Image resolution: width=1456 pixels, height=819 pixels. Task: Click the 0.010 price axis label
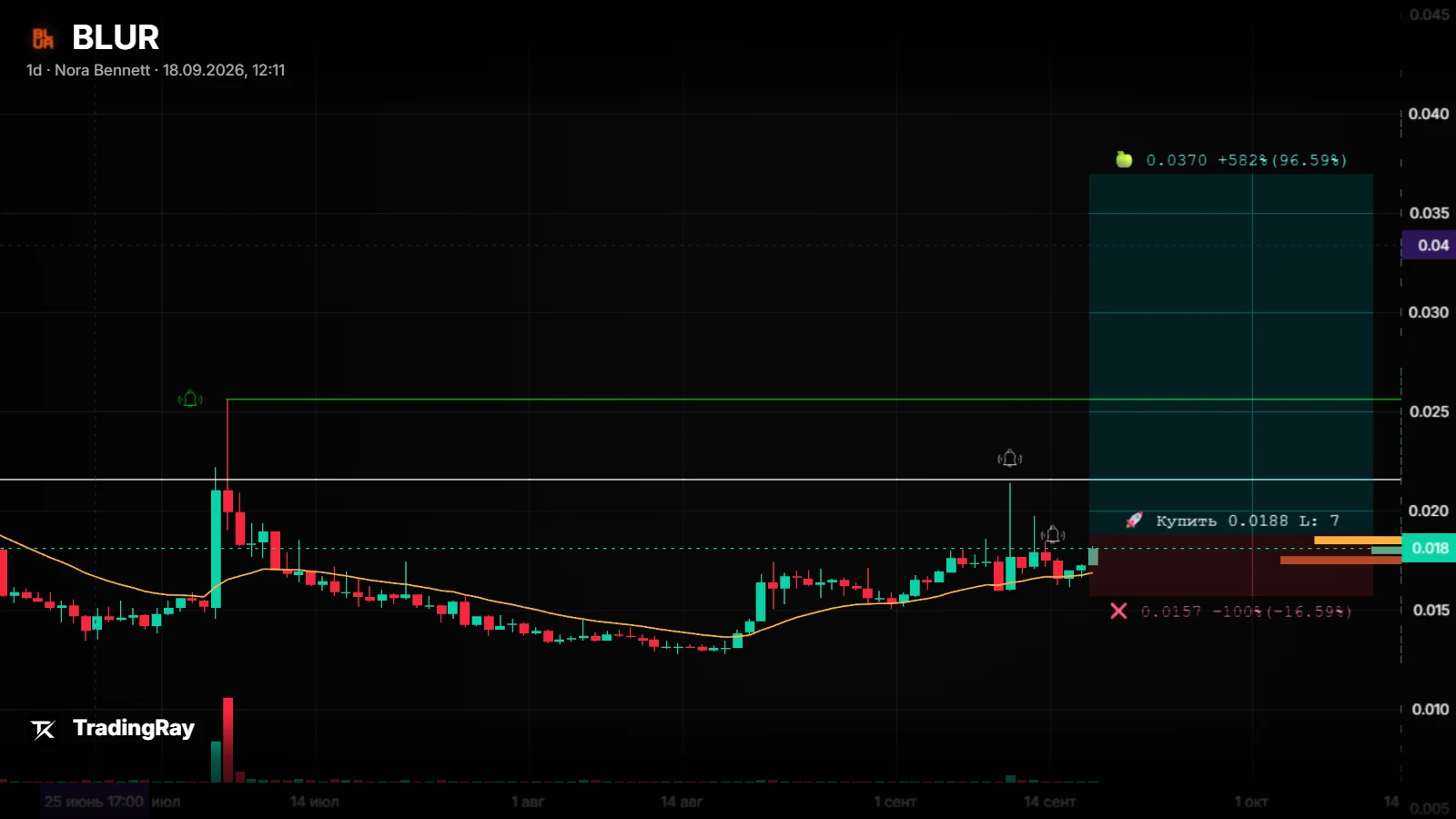[1431, 709]
